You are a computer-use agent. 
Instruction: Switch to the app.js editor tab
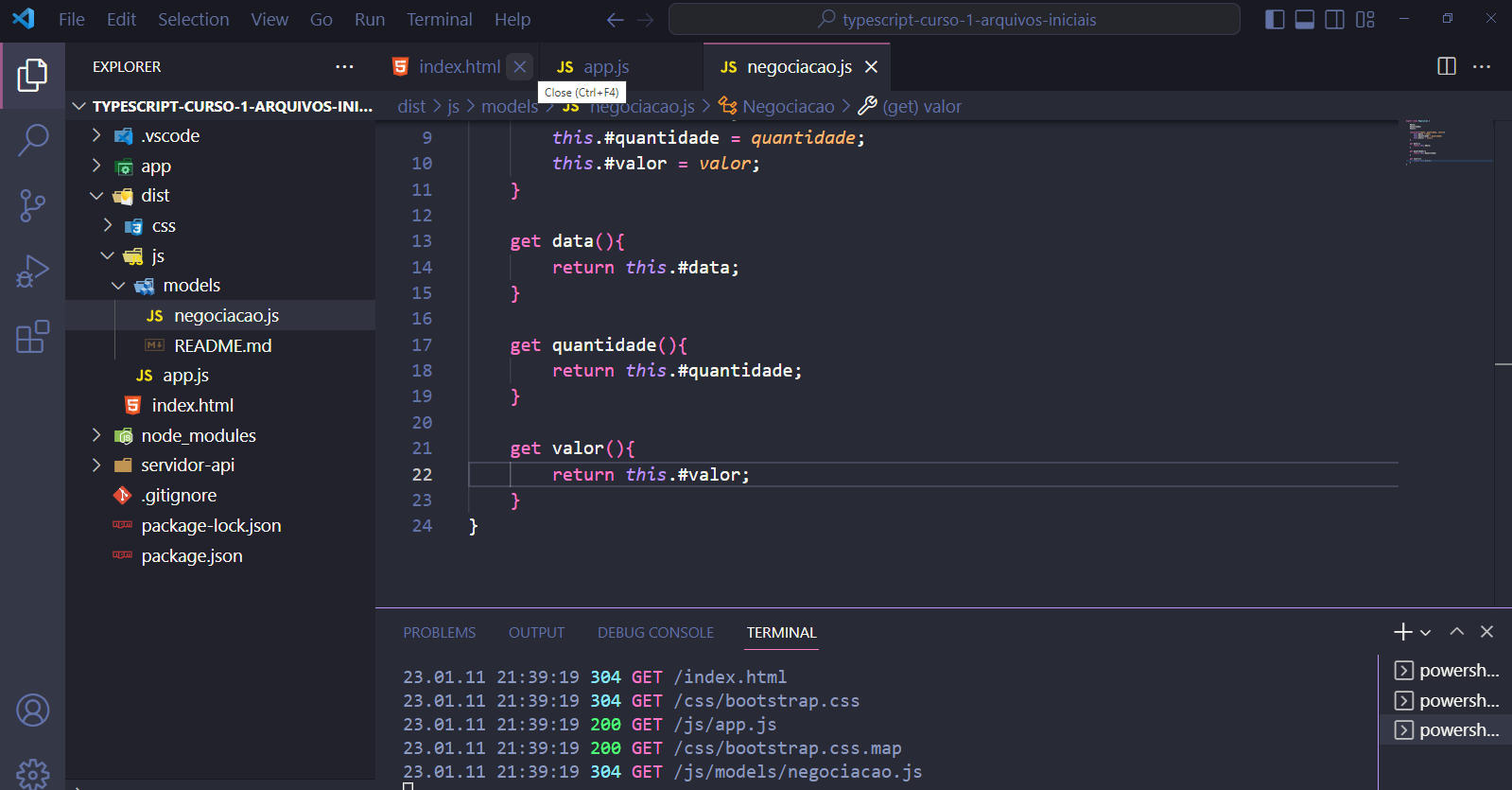605,66
